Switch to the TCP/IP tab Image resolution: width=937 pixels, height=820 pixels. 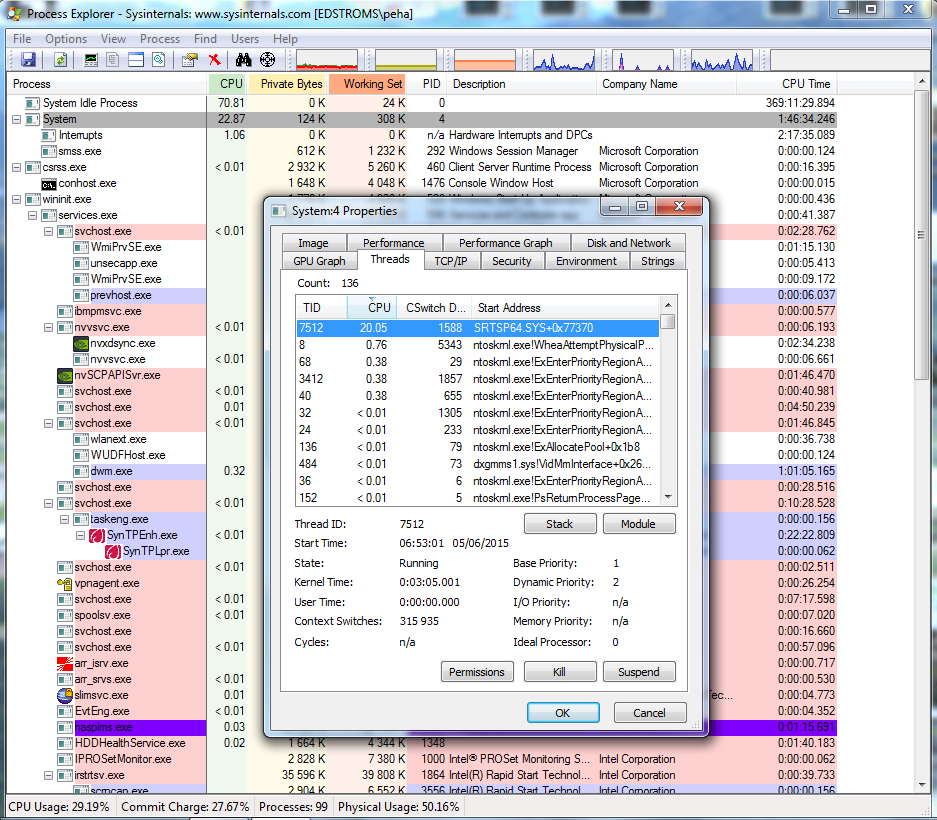click(x=453, y=261)
